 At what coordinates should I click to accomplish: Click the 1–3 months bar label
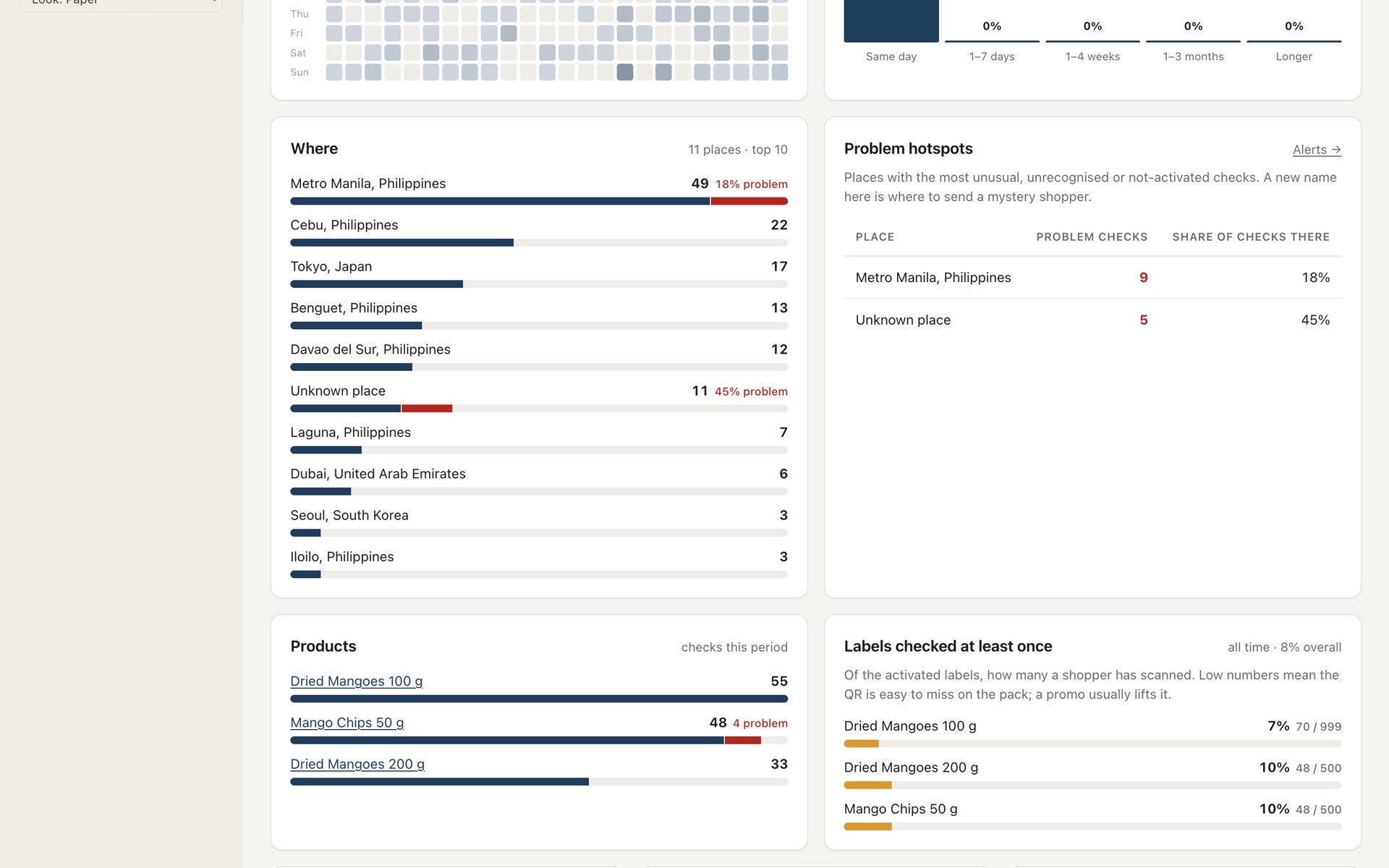tap(1193, 56)
